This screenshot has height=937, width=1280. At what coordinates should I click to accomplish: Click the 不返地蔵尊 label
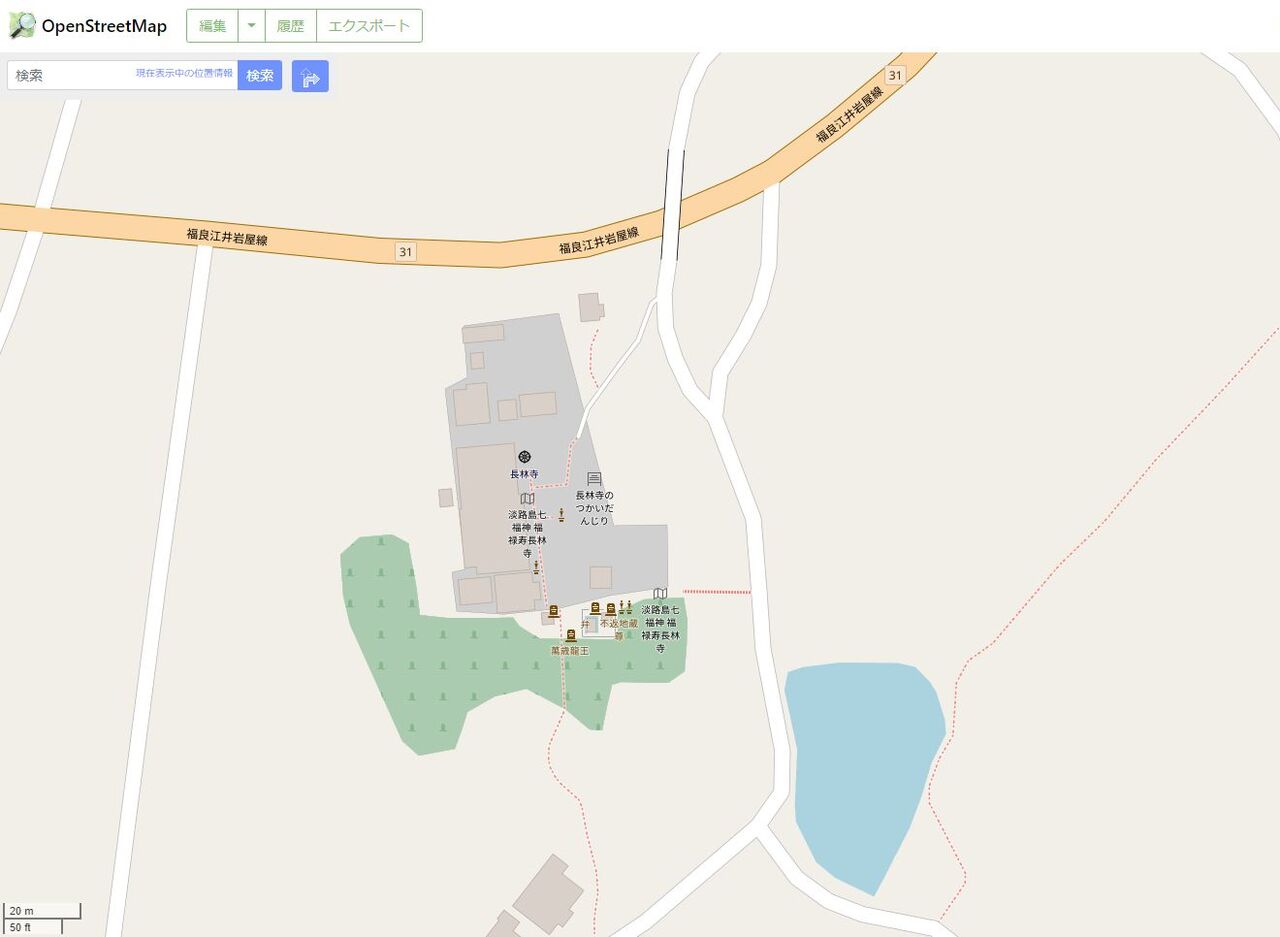point(618,628)
